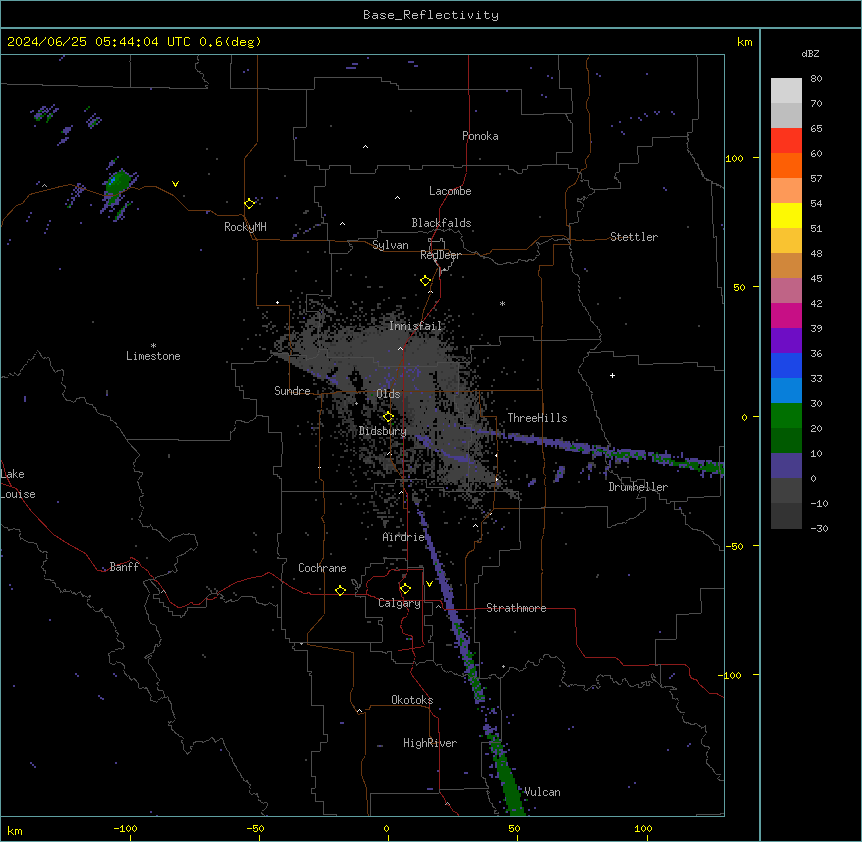The image size is (862, 842).
Task: Click the Cochrane label
Action: pyautogui.click(x=322, y=568)
